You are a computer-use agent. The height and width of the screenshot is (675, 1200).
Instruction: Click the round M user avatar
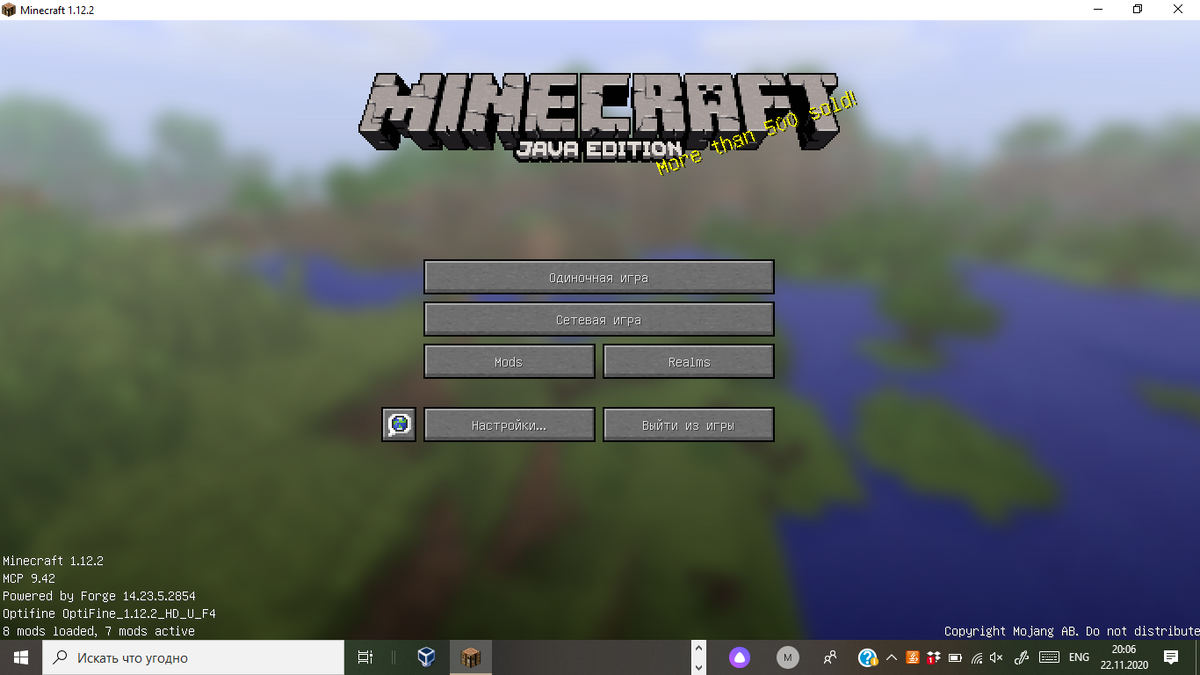click(x=788, y=658)
